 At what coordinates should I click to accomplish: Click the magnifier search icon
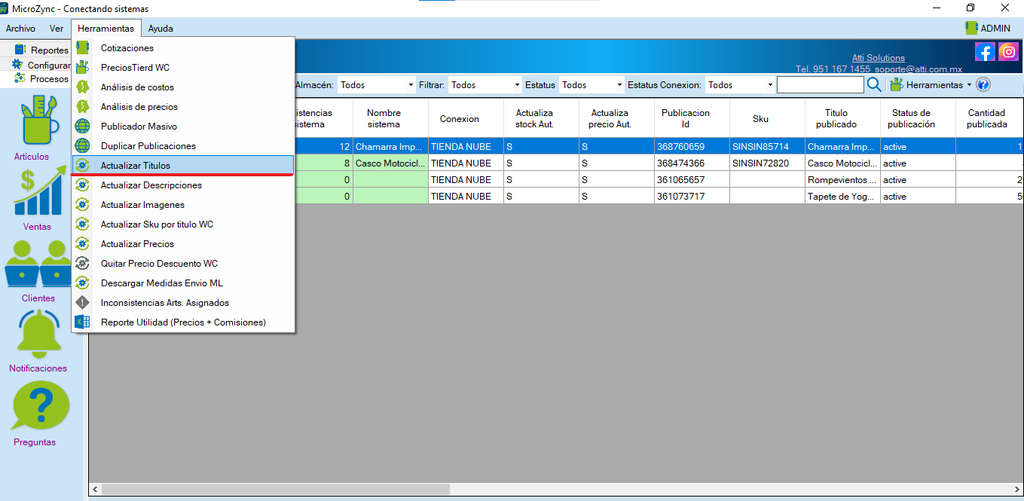point(874,85)
